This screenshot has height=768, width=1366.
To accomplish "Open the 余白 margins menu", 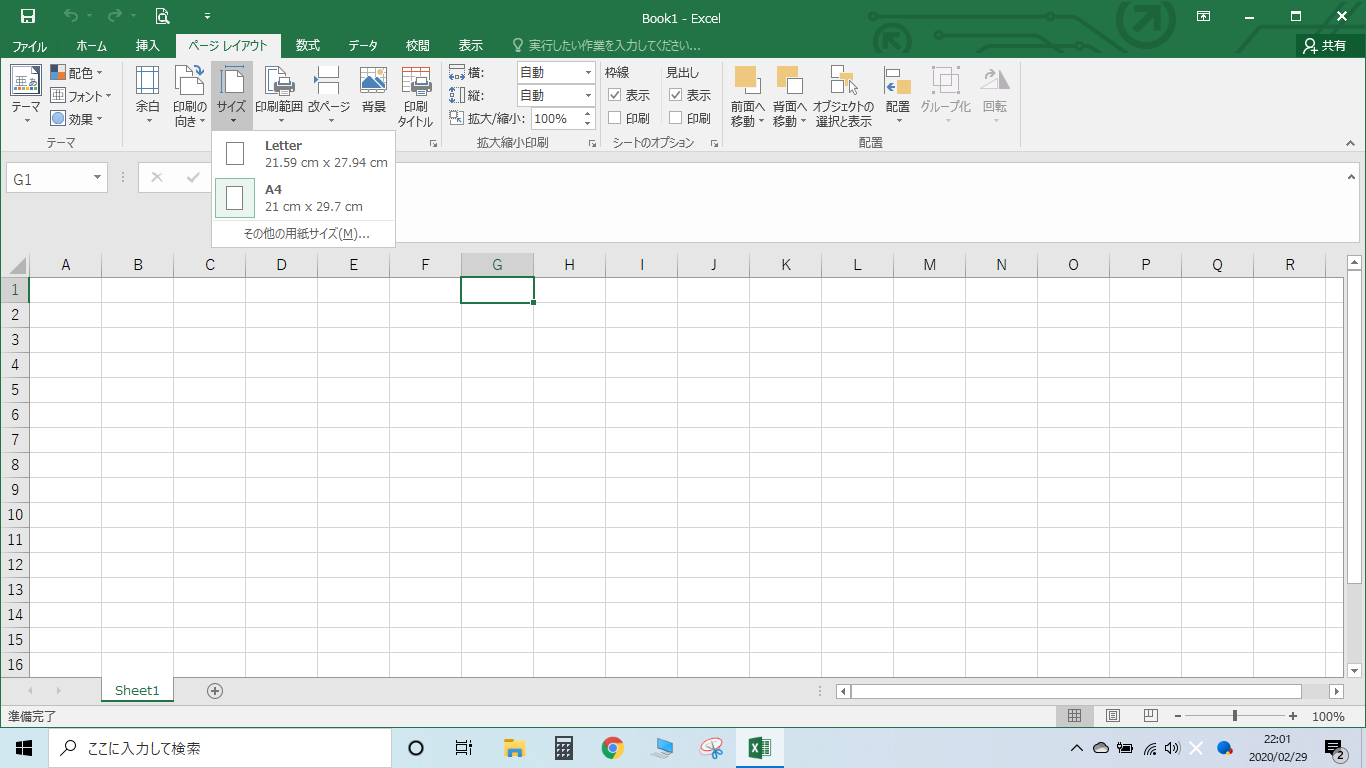I will (x=148, y=97).
